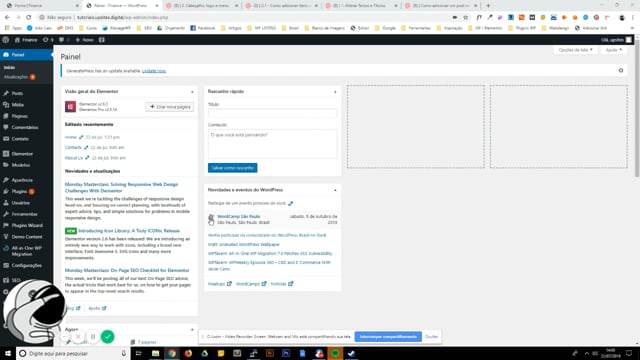The image size is (640, 360).
Task: Open recently edited About Us link
Action: 74,158
